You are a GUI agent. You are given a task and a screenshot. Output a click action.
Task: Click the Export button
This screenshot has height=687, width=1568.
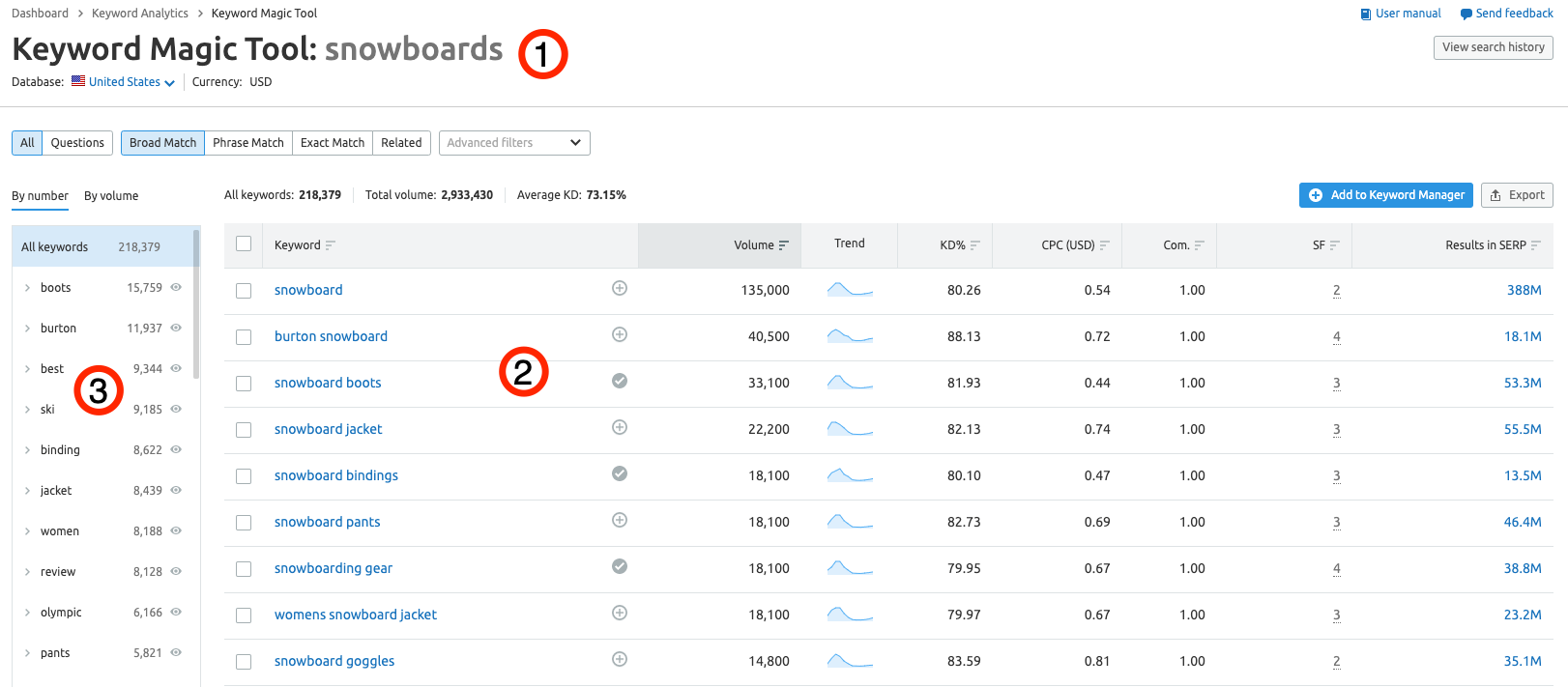click(1517, 195)
